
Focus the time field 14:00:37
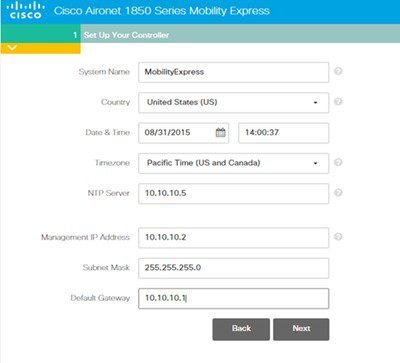tap(283, 133)
